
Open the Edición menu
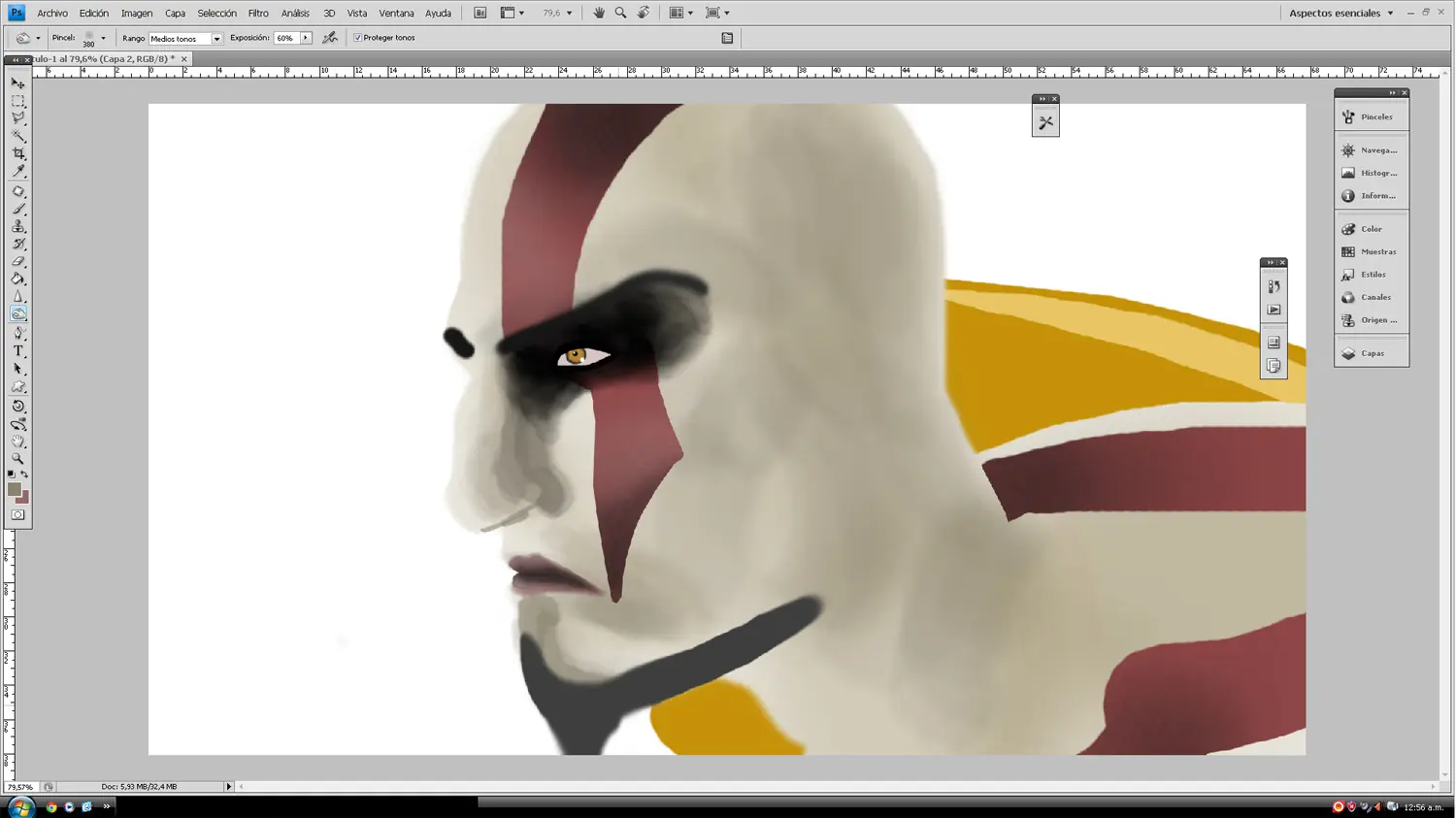coord(94,14)
